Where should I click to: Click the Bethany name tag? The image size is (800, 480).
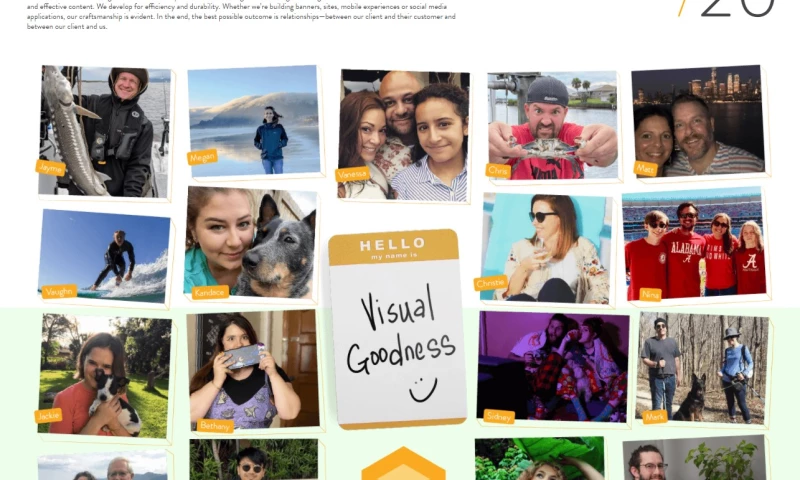pos(215,425)
